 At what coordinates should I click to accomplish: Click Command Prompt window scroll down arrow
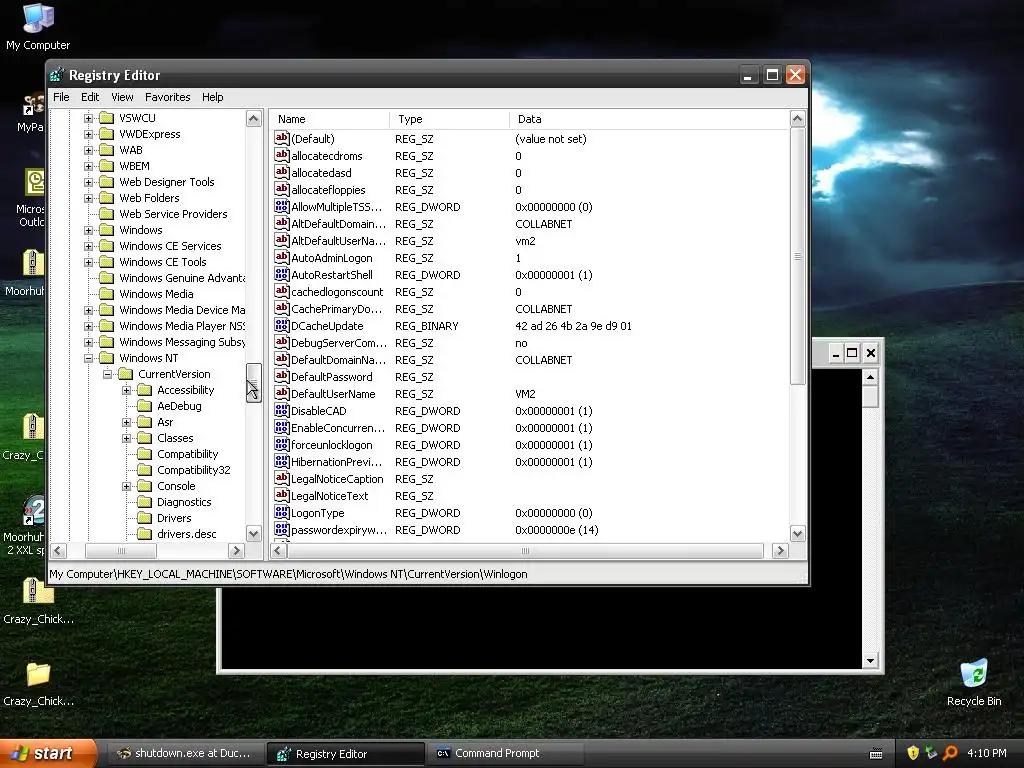pos(870,660)
